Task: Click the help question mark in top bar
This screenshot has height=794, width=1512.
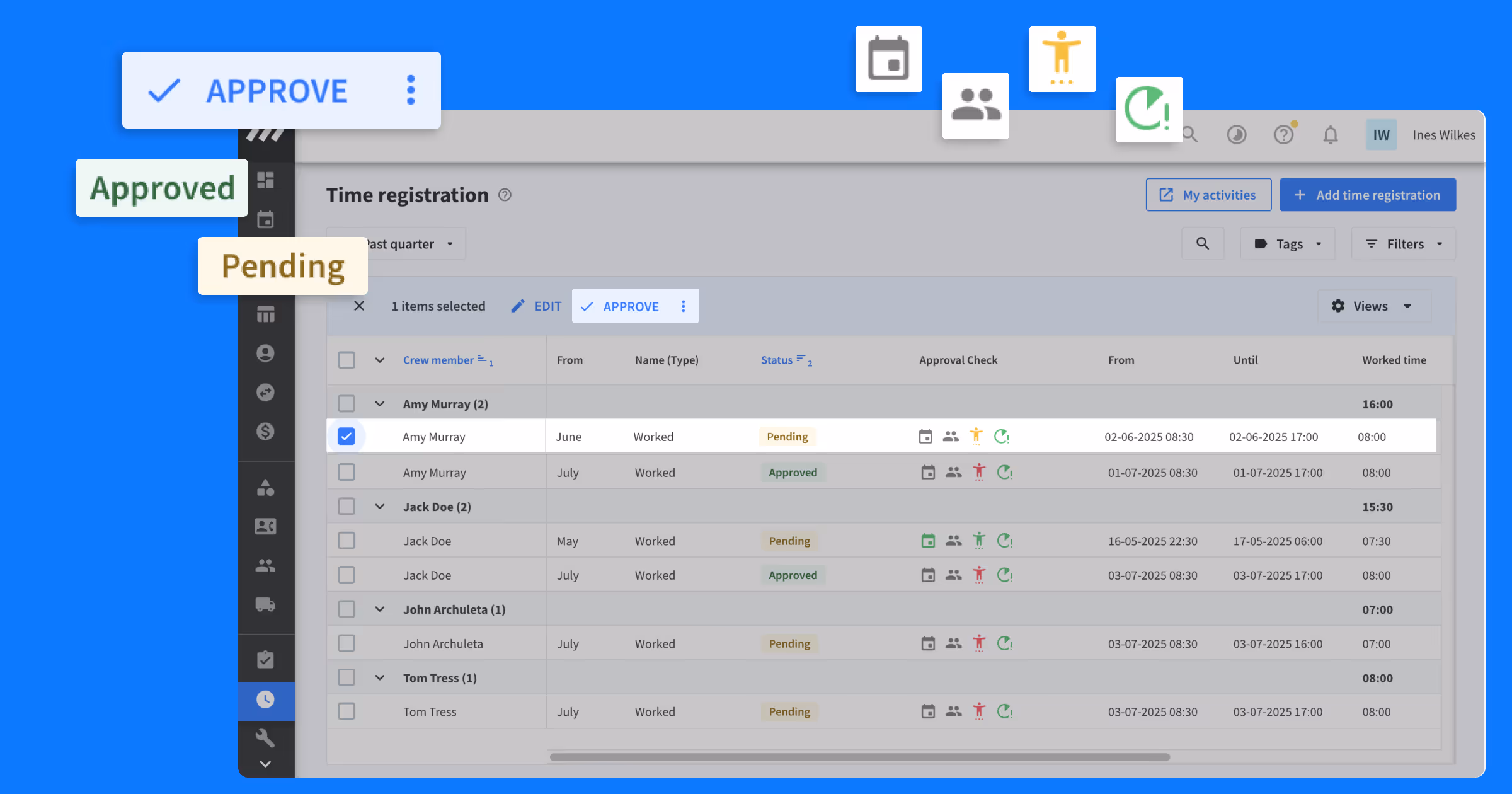Action: [x=1283, y=135]
